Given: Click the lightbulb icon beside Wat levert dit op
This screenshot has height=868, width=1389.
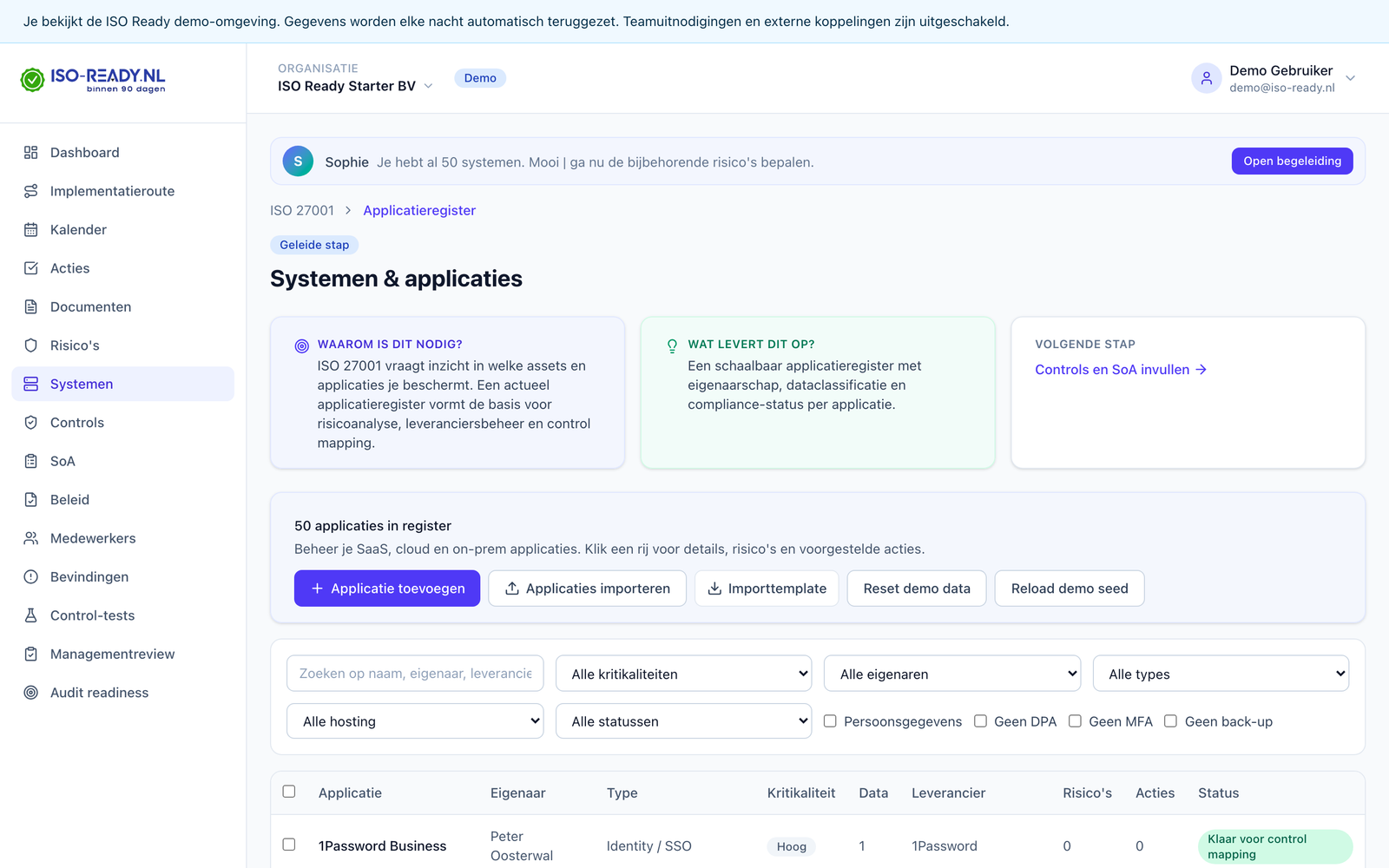Looking at the screenshot, I should (672, 346).
